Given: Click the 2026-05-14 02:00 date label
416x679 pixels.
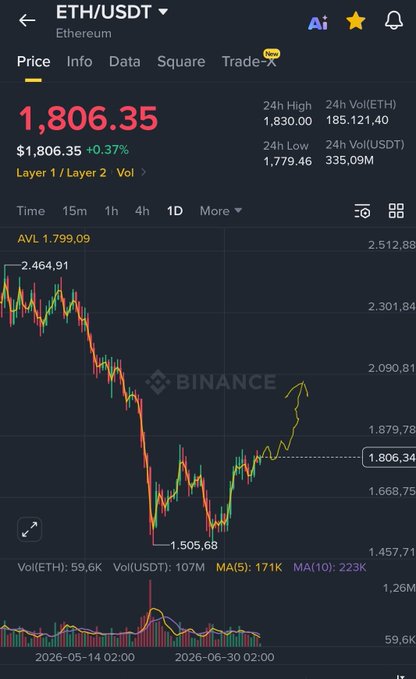Looking at the screenshot, I should (x=85, y=657).
